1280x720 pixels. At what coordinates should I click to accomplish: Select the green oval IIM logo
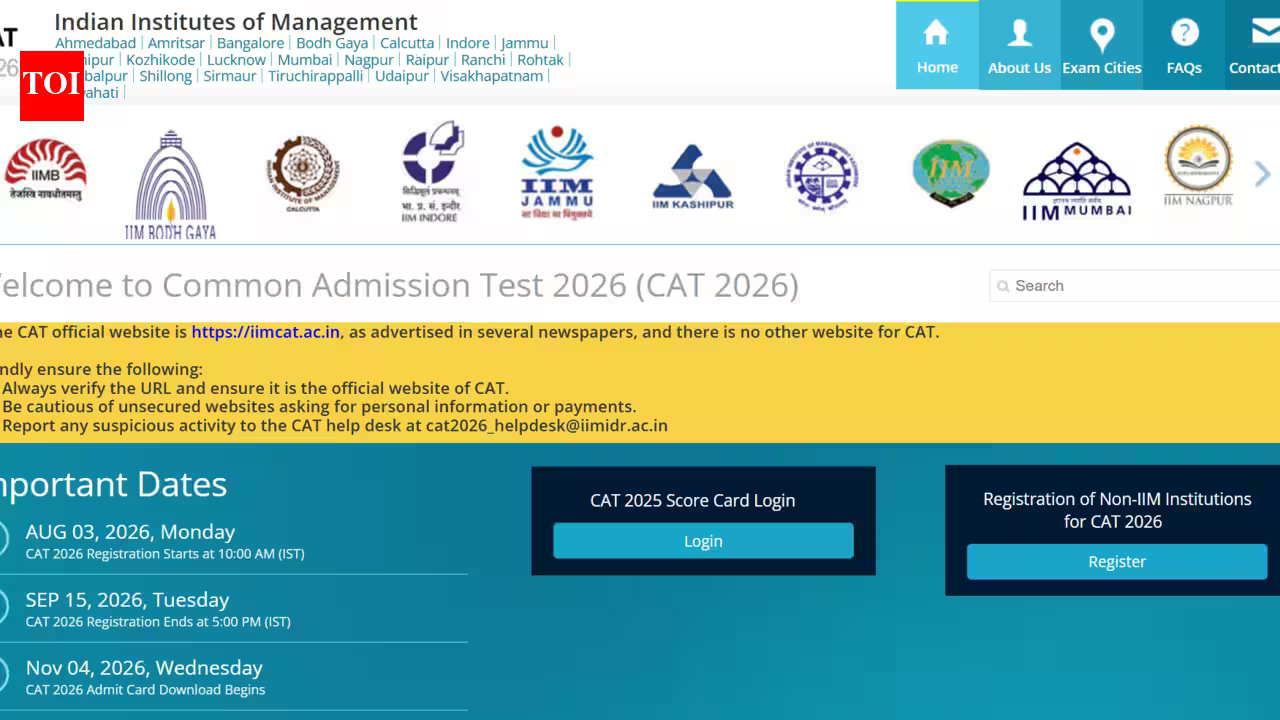pyautogui.click(x=950, y=173)
